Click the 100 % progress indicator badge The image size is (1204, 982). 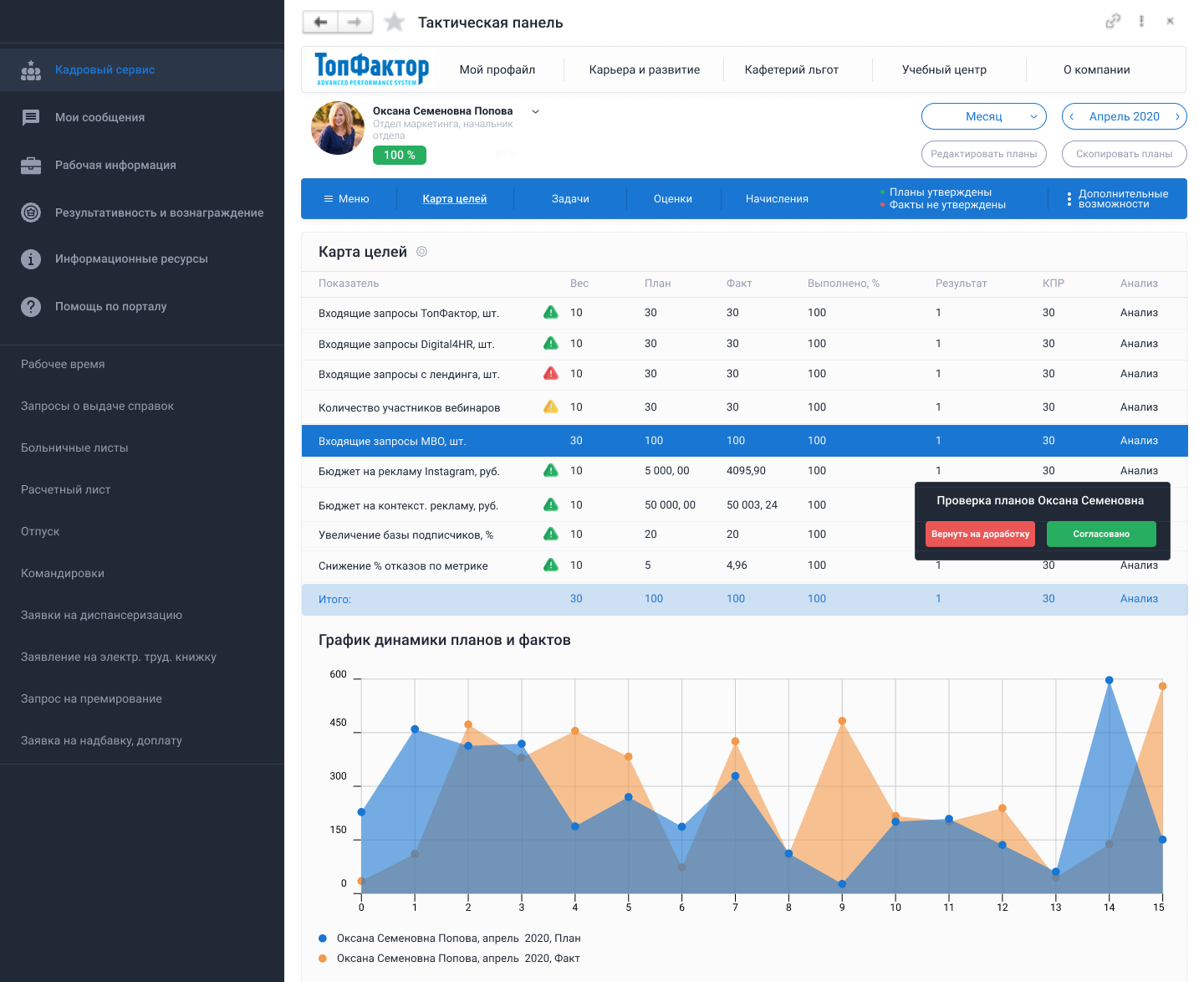click(400, 155)
